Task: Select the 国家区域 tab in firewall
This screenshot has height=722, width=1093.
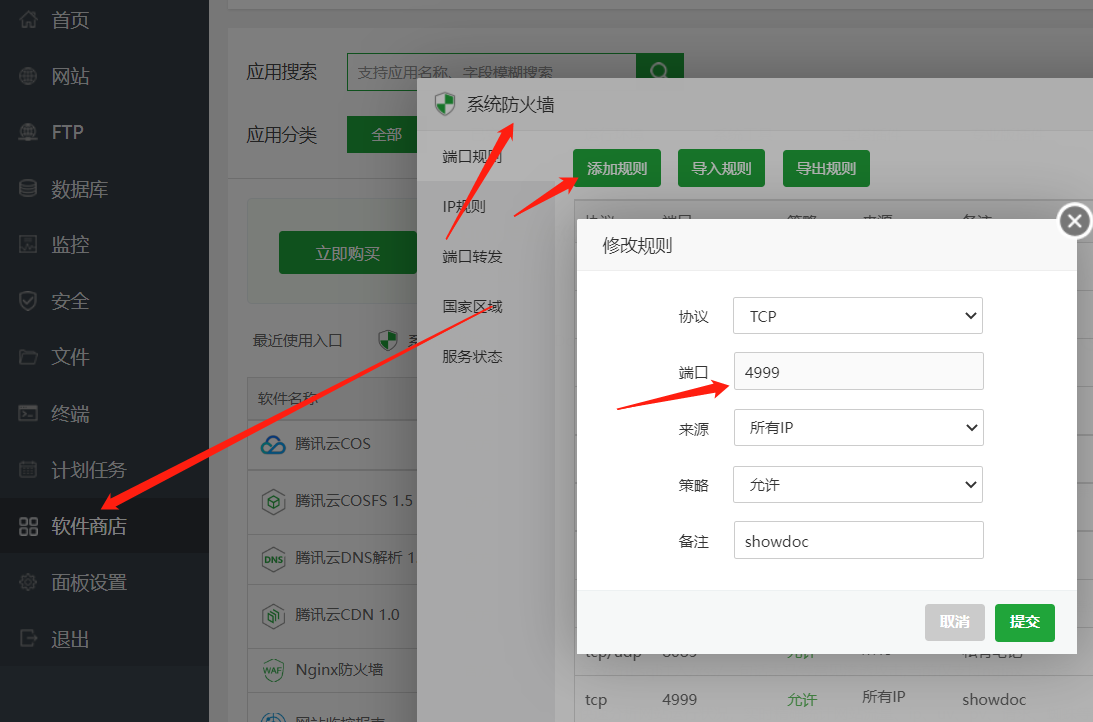Action: point(486,307)
